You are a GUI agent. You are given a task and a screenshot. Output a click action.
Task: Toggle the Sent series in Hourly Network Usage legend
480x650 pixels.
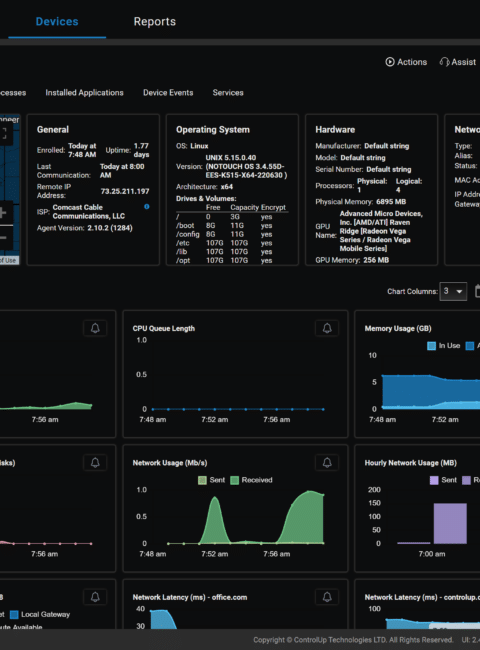point(444,480)
